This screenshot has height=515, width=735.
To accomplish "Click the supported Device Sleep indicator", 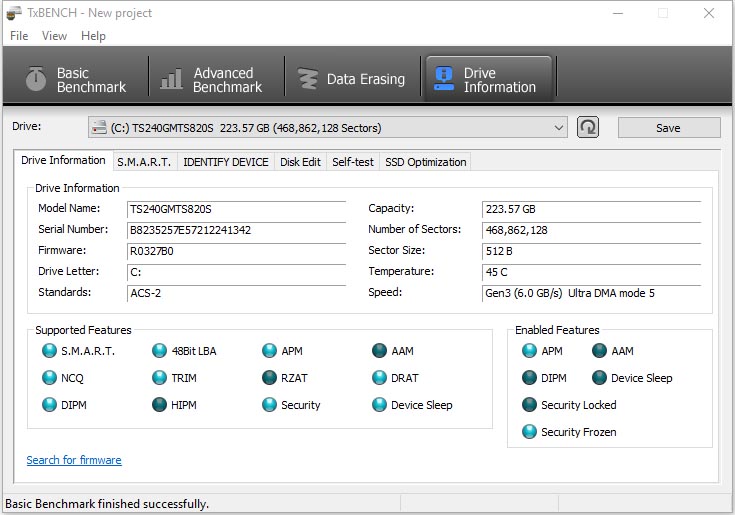I will click(379, 404).
